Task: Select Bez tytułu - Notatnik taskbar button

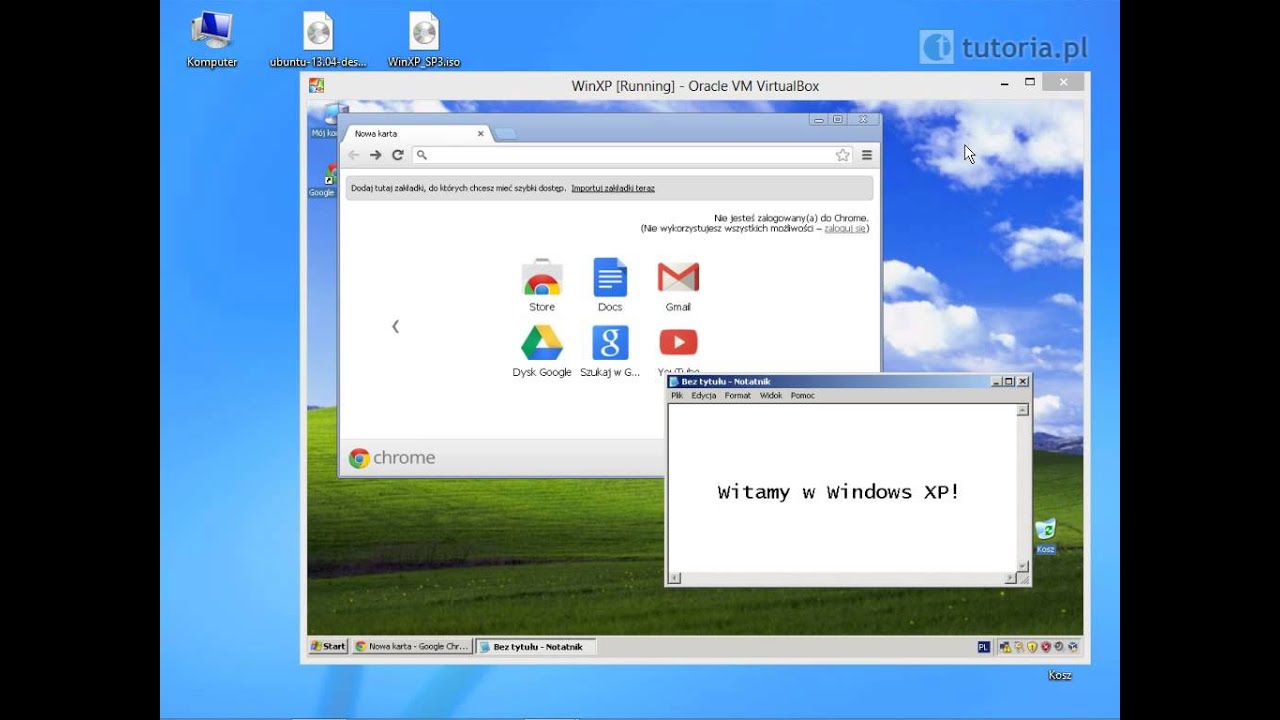Action: pos(536,647)
